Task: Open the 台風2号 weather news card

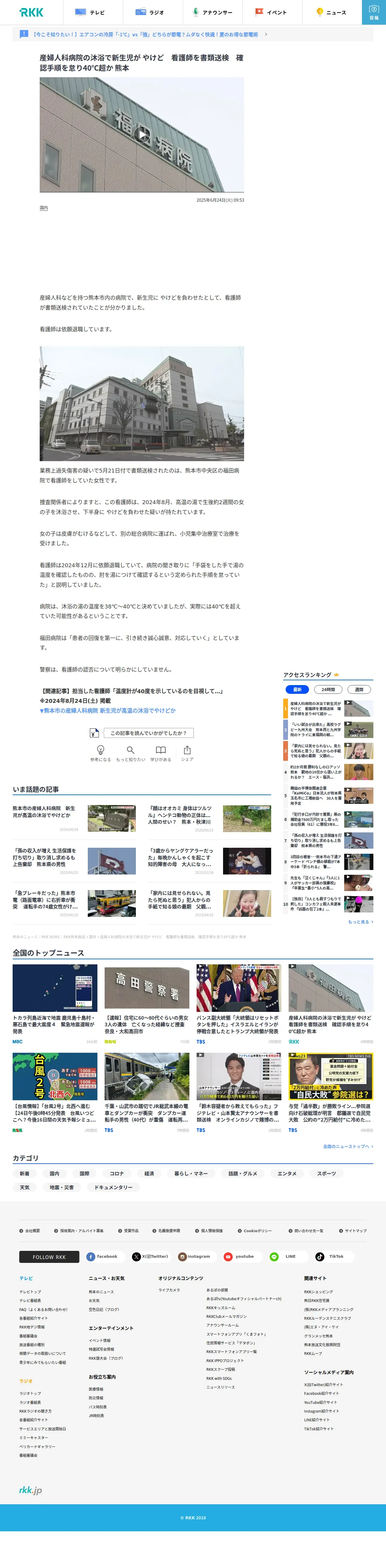Action: pos(55,1092)
